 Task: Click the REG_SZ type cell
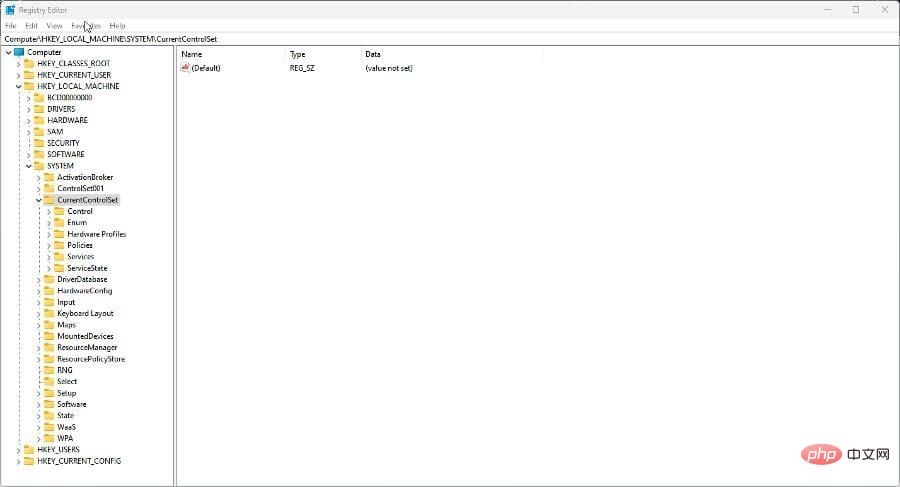coord(302,68)
